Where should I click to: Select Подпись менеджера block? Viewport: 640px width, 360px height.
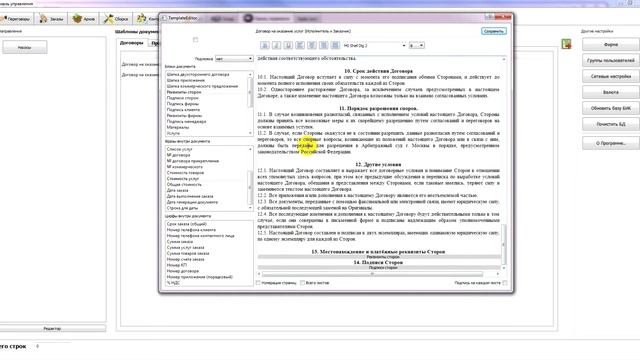187,121
